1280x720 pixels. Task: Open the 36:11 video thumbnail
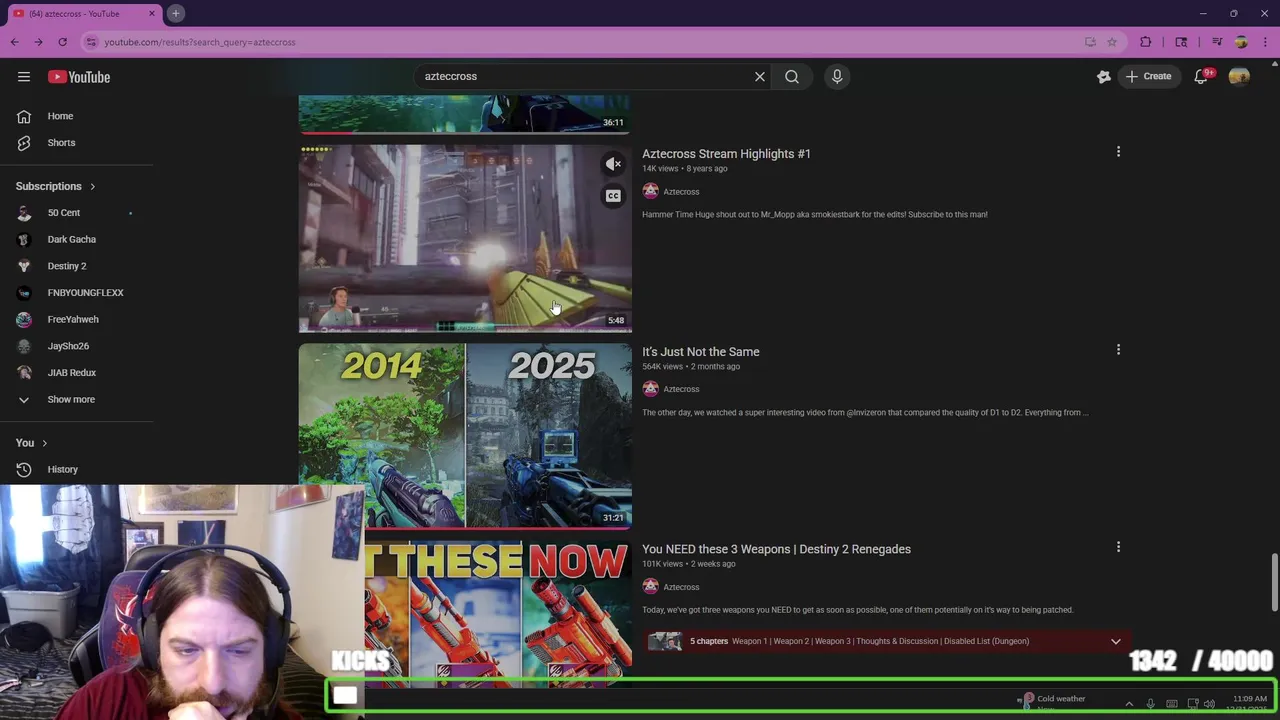click(x=465, y=113)
